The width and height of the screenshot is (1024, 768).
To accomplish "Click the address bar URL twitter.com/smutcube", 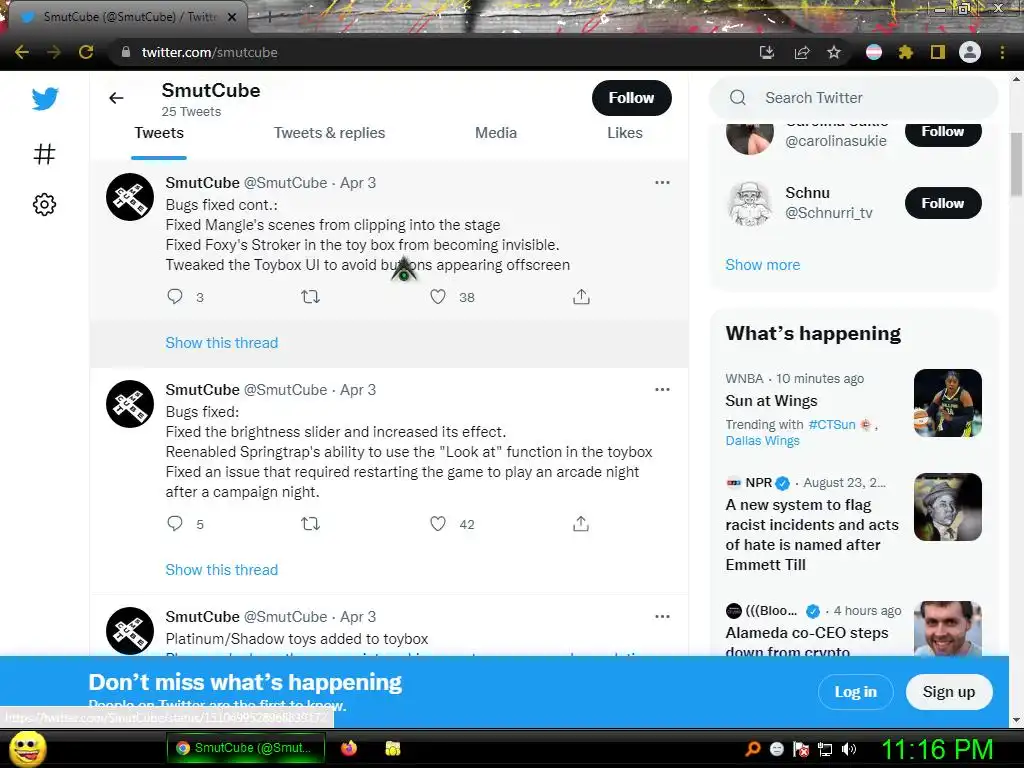I will click(x=210, y=52).
